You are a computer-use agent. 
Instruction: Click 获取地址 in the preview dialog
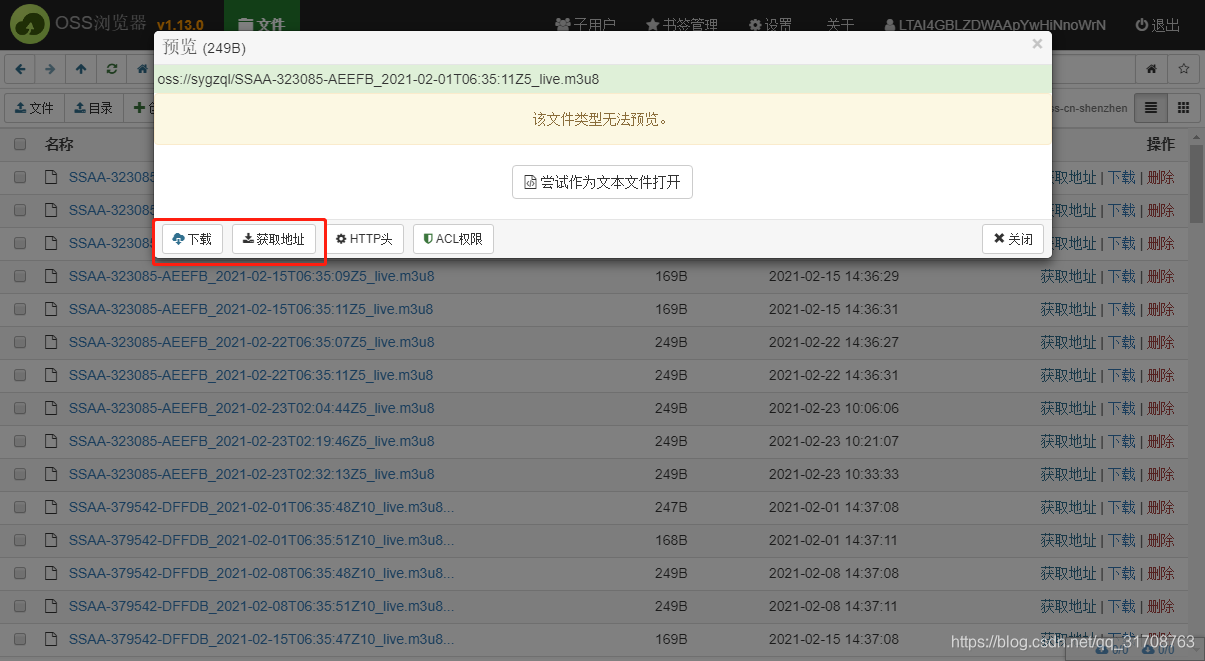pyautogui.click(x=274, y=238)
